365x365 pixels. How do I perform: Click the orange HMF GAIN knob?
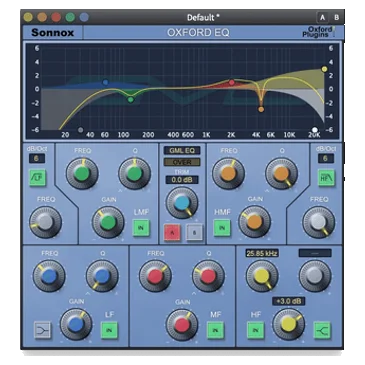[255, 222]
